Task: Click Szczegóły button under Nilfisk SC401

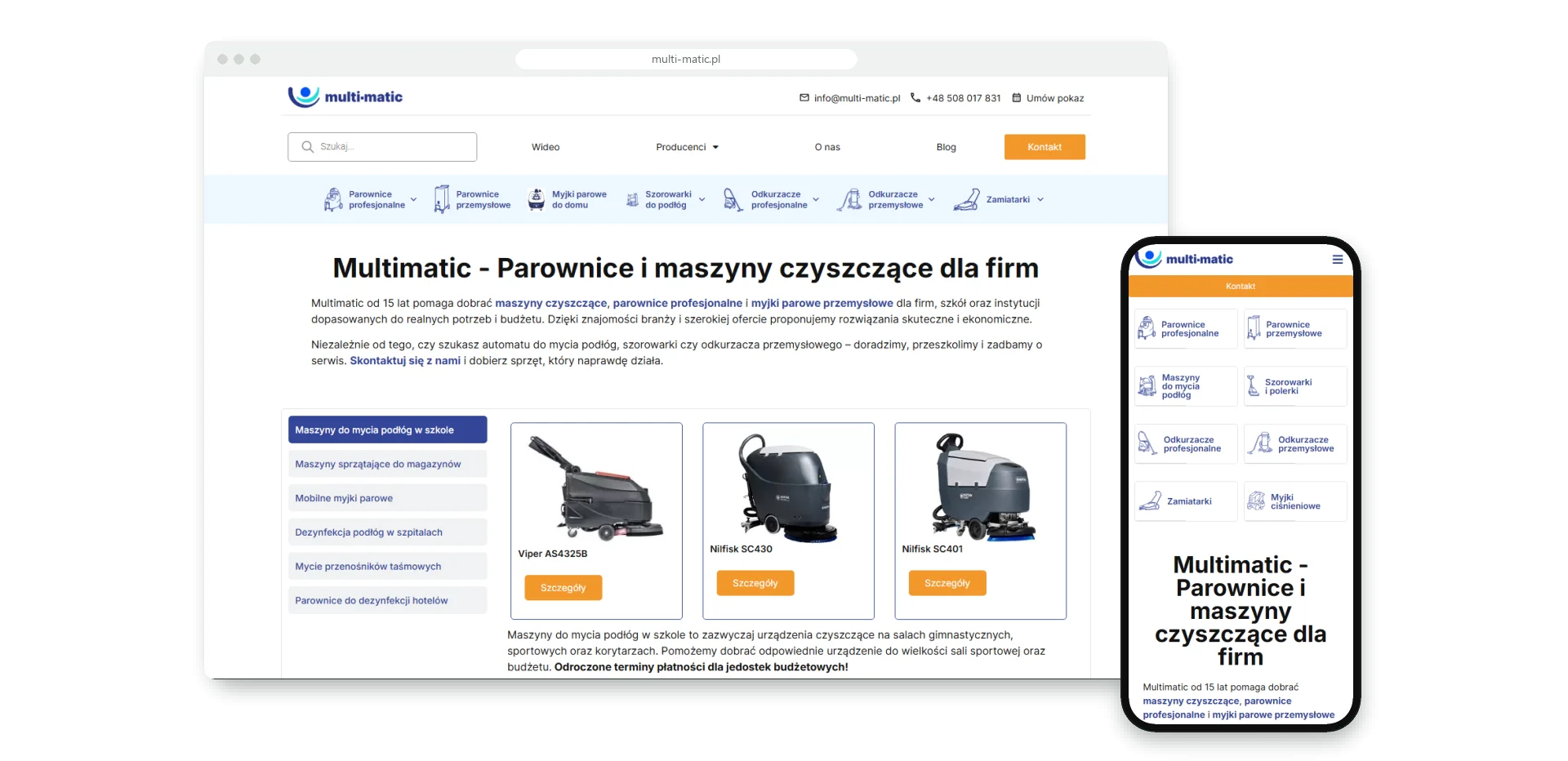Action: (947, 583)
